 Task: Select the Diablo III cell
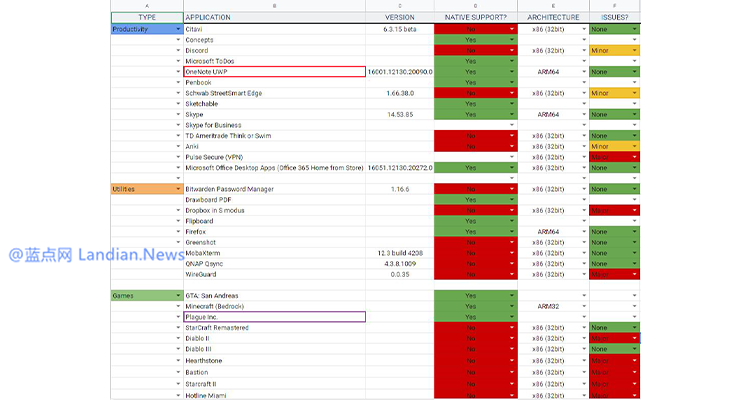(274, 349)
